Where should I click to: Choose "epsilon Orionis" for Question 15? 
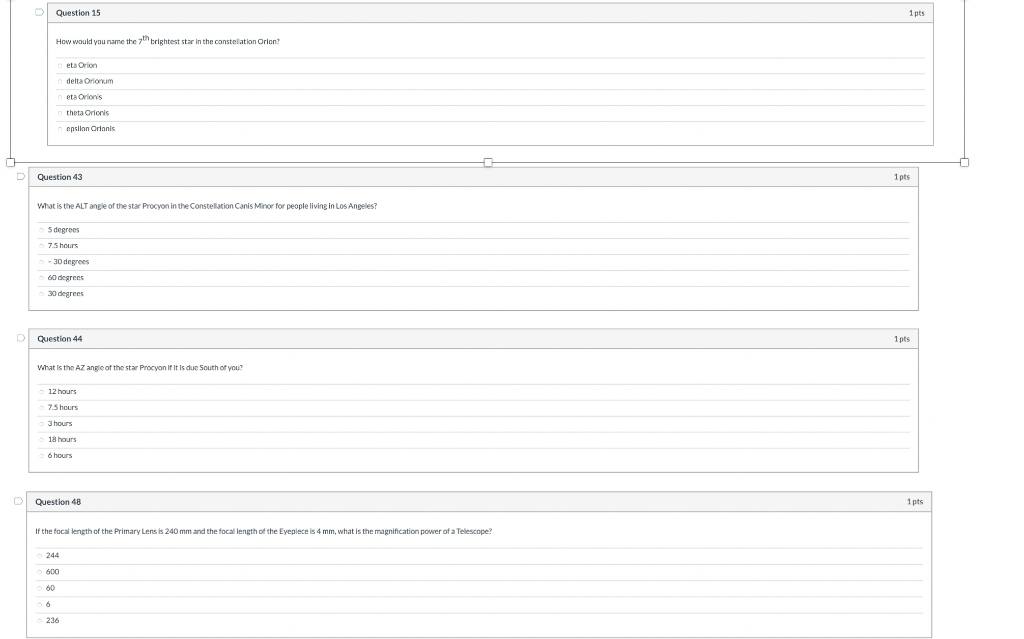[60, 129]
